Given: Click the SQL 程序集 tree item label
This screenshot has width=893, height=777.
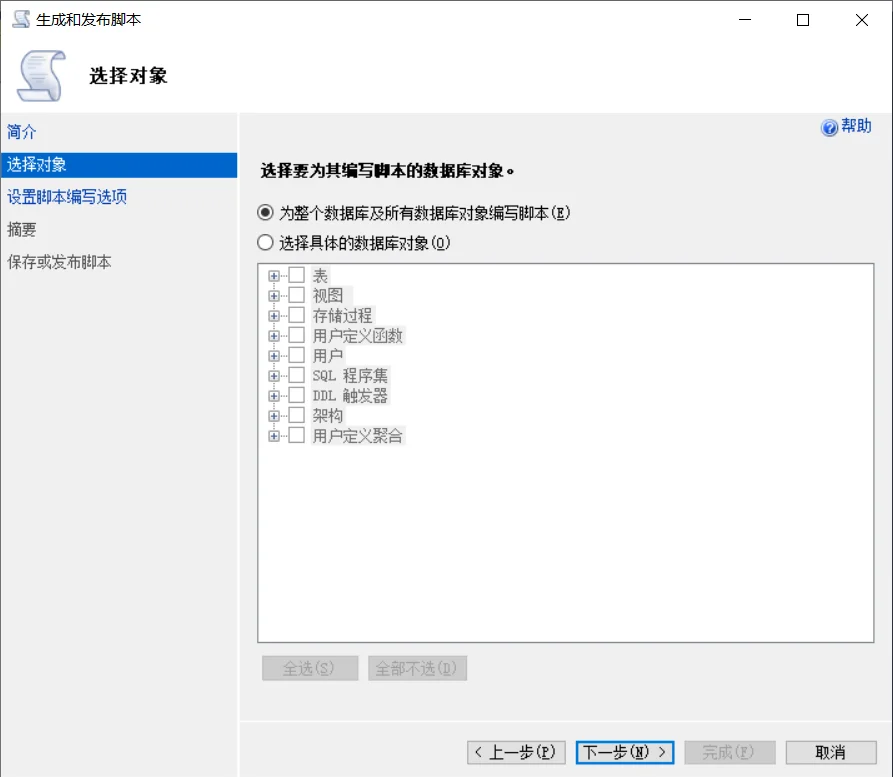Looking at the screenshot, I should [x=350, y=375].
